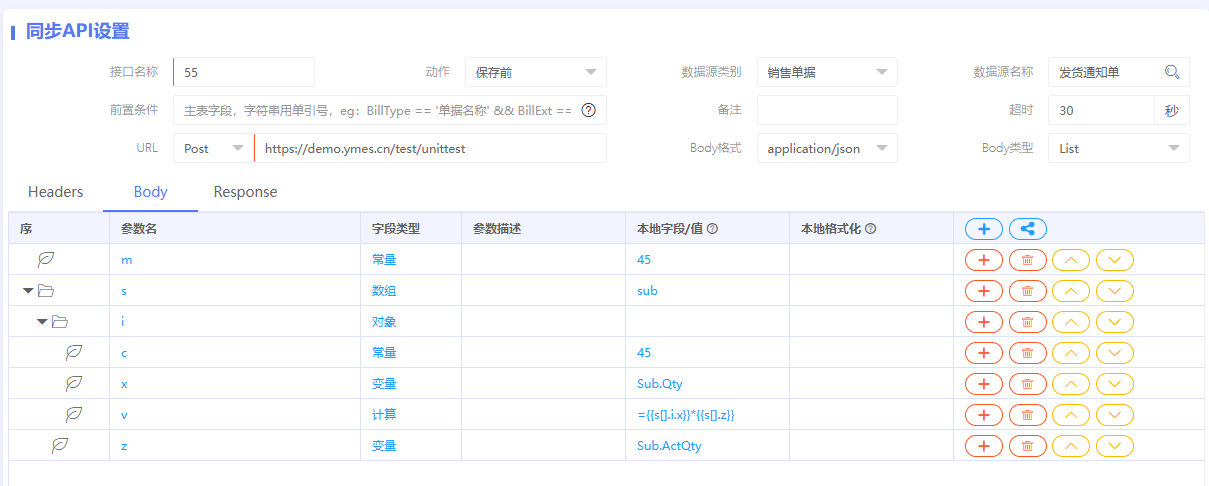The image size is (1209, 486).
Task: Switch to the Response tab
Action: click(x=245, y=192)
